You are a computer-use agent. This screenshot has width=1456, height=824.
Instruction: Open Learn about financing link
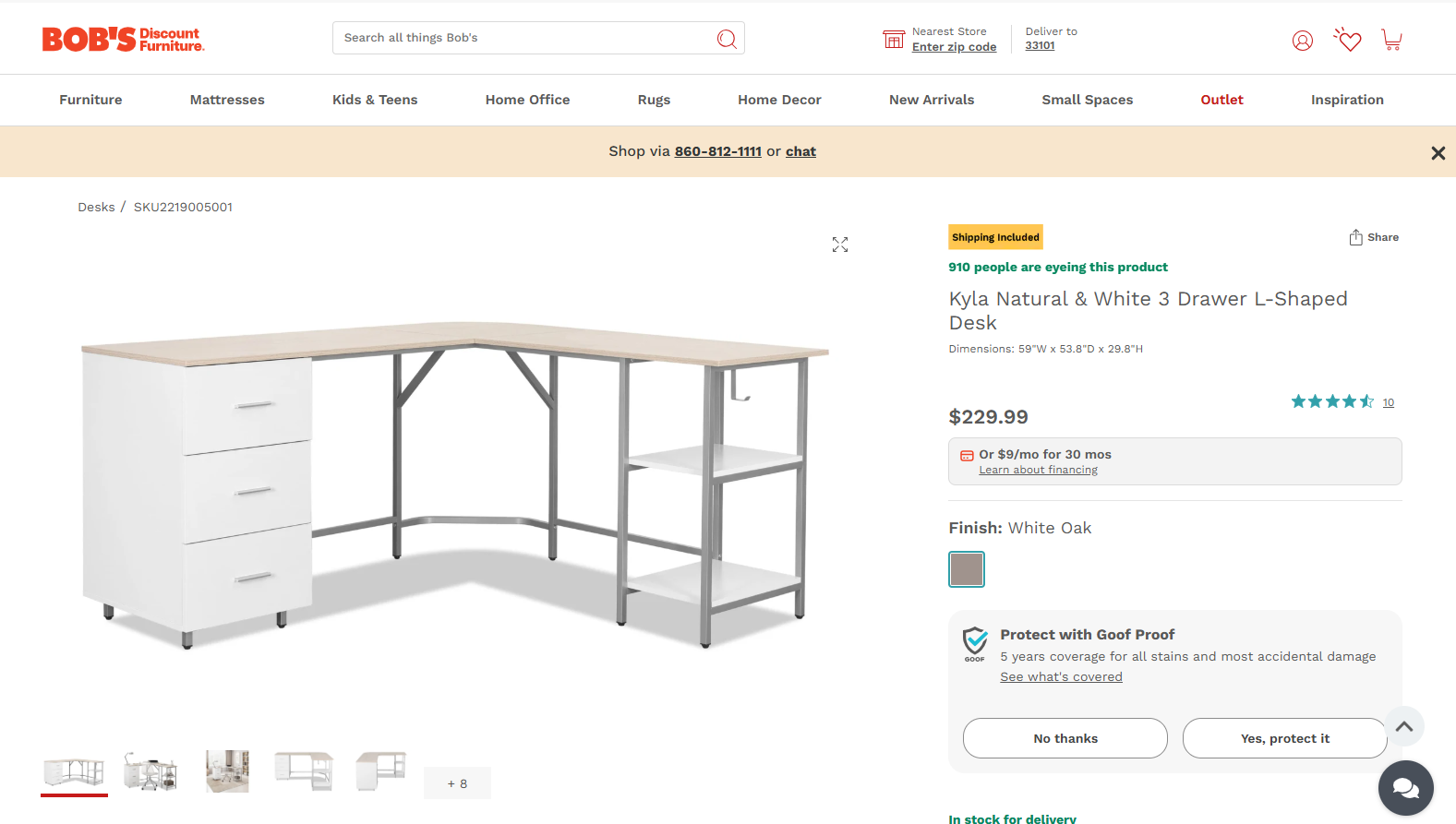click(1038, 470)
